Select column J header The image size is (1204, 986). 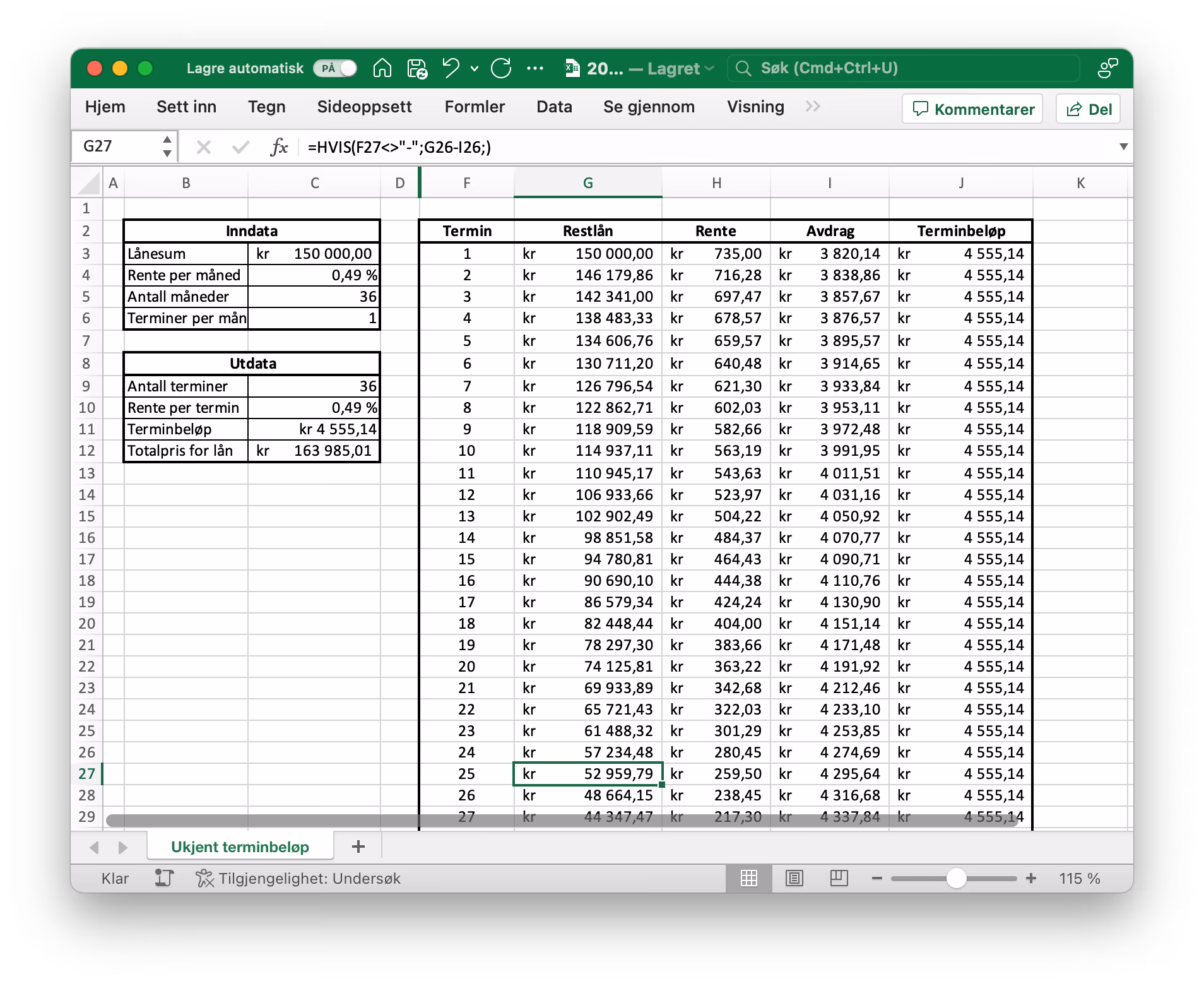(960, 183)
